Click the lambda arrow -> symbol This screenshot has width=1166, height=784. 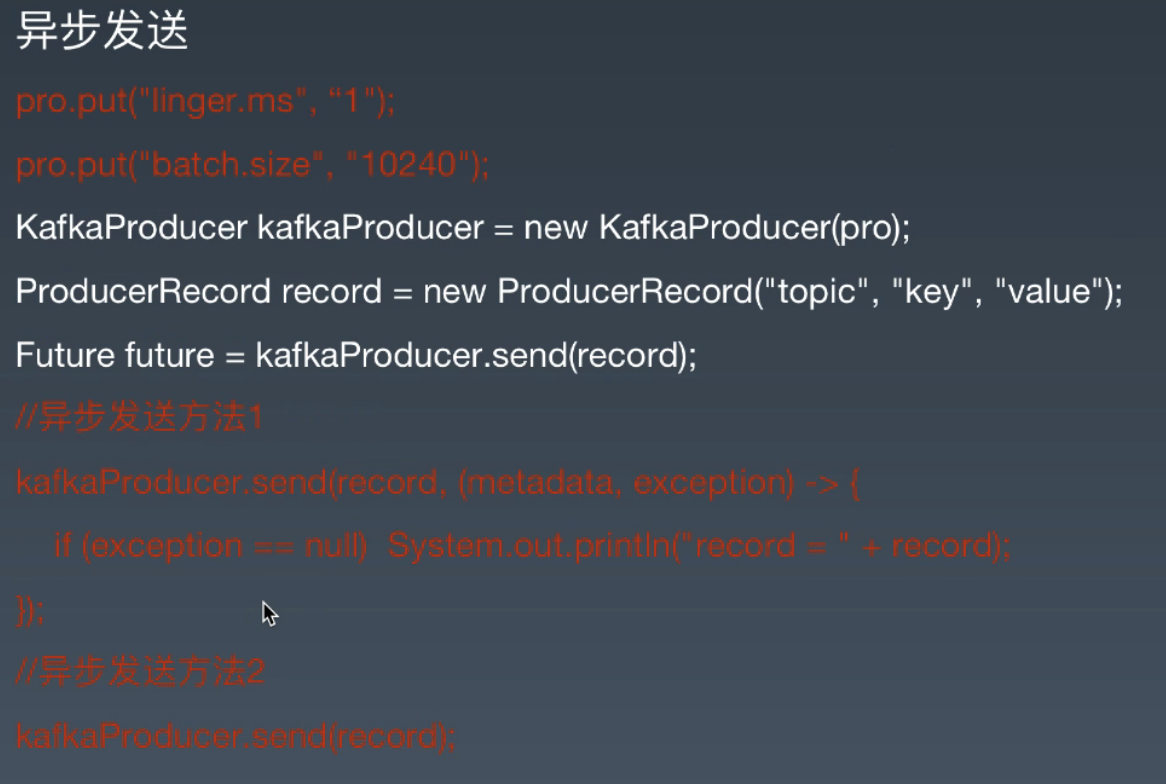(822, 483)
